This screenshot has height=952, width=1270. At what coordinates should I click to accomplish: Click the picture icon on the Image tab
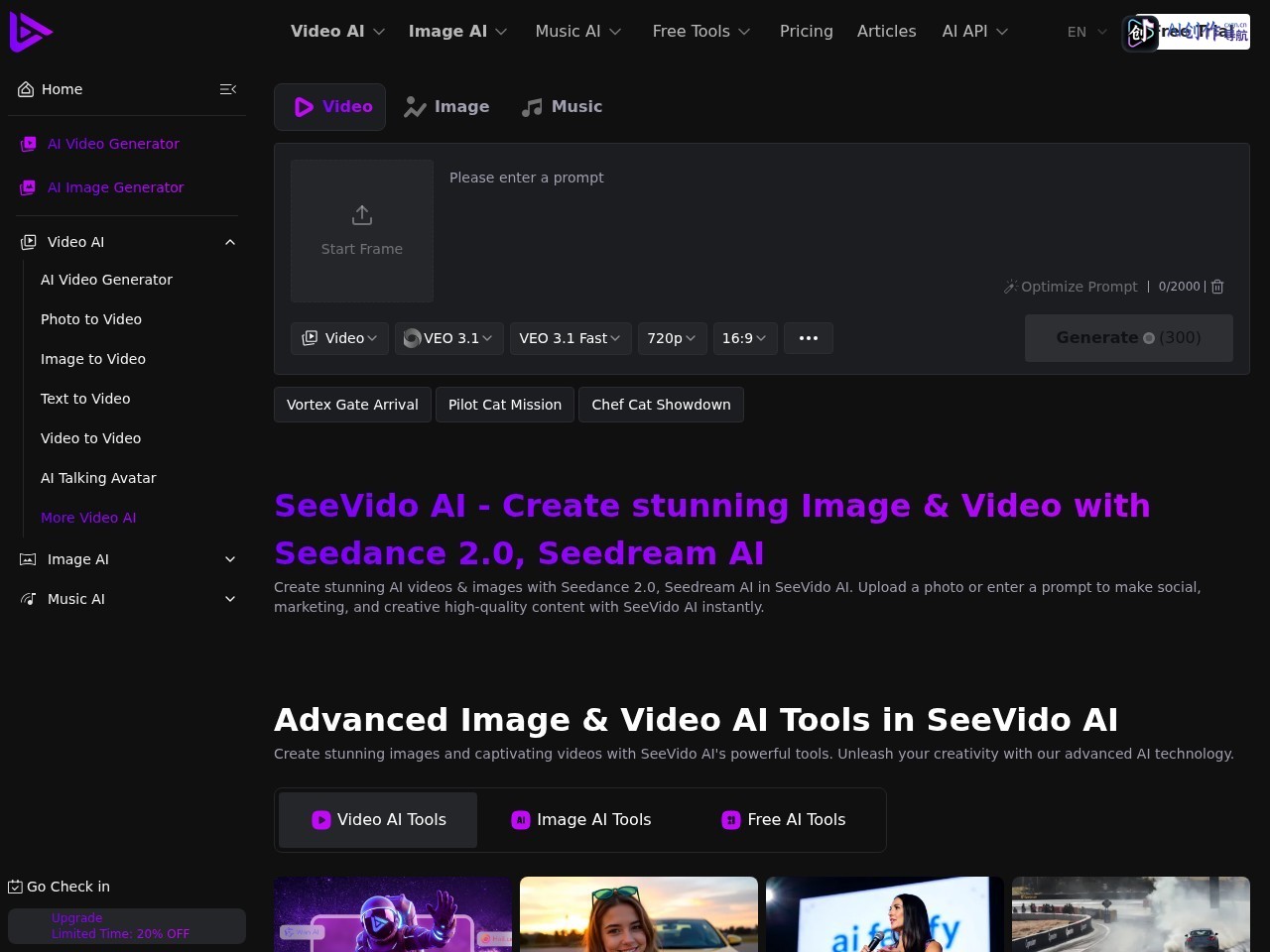415,107
